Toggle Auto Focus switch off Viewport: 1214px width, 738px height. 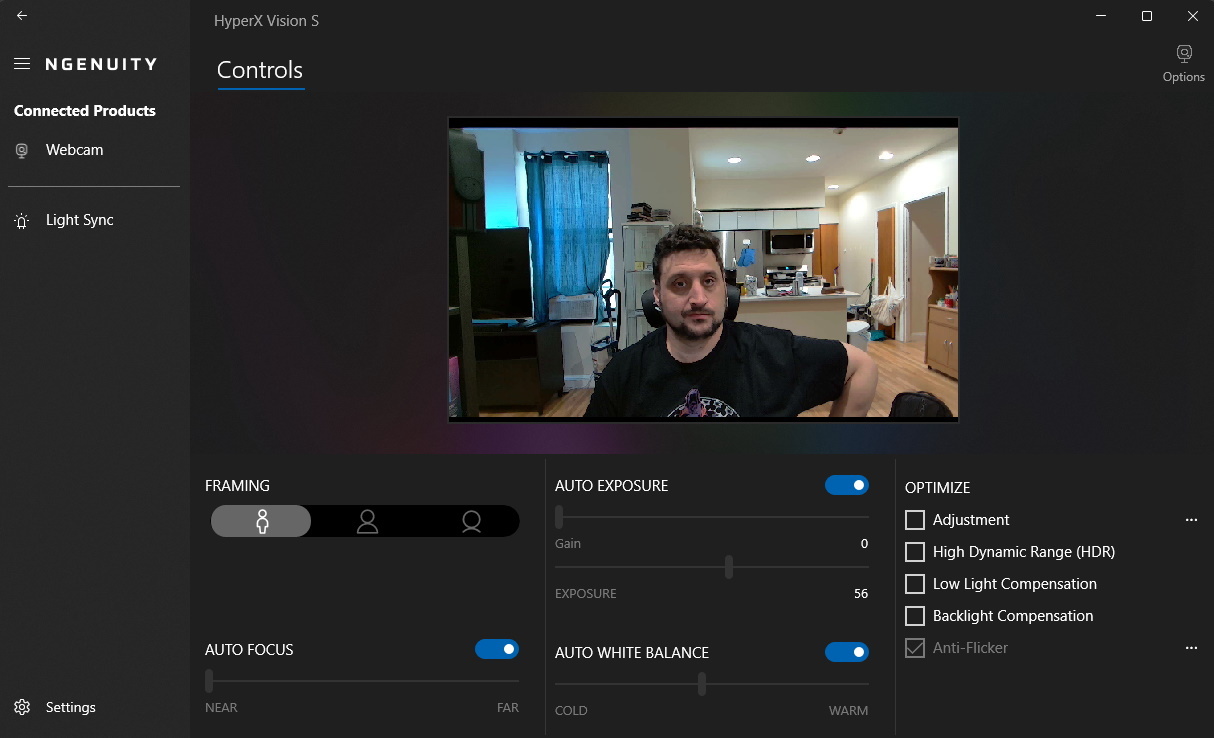click(497, 649)
